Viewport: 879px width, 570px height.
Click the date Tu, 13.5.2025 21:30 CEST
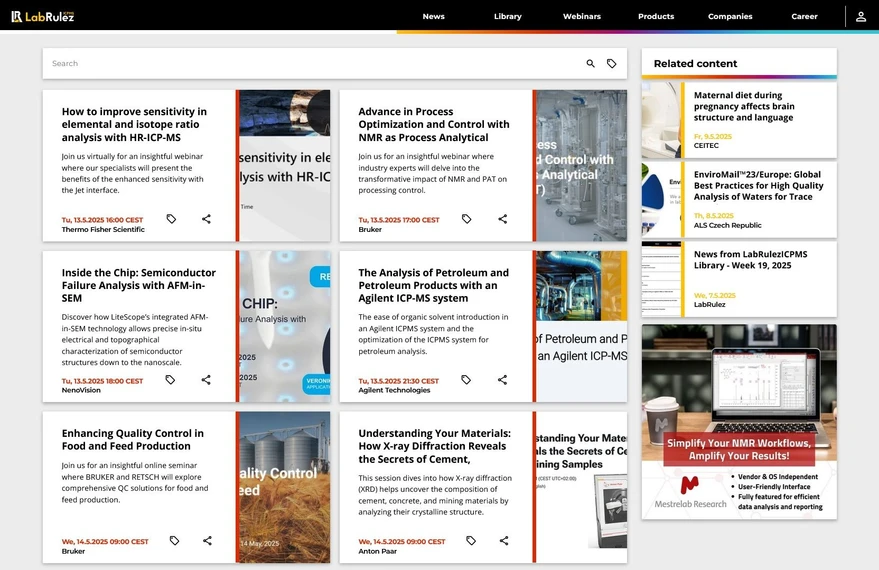(x=399, y=381)
